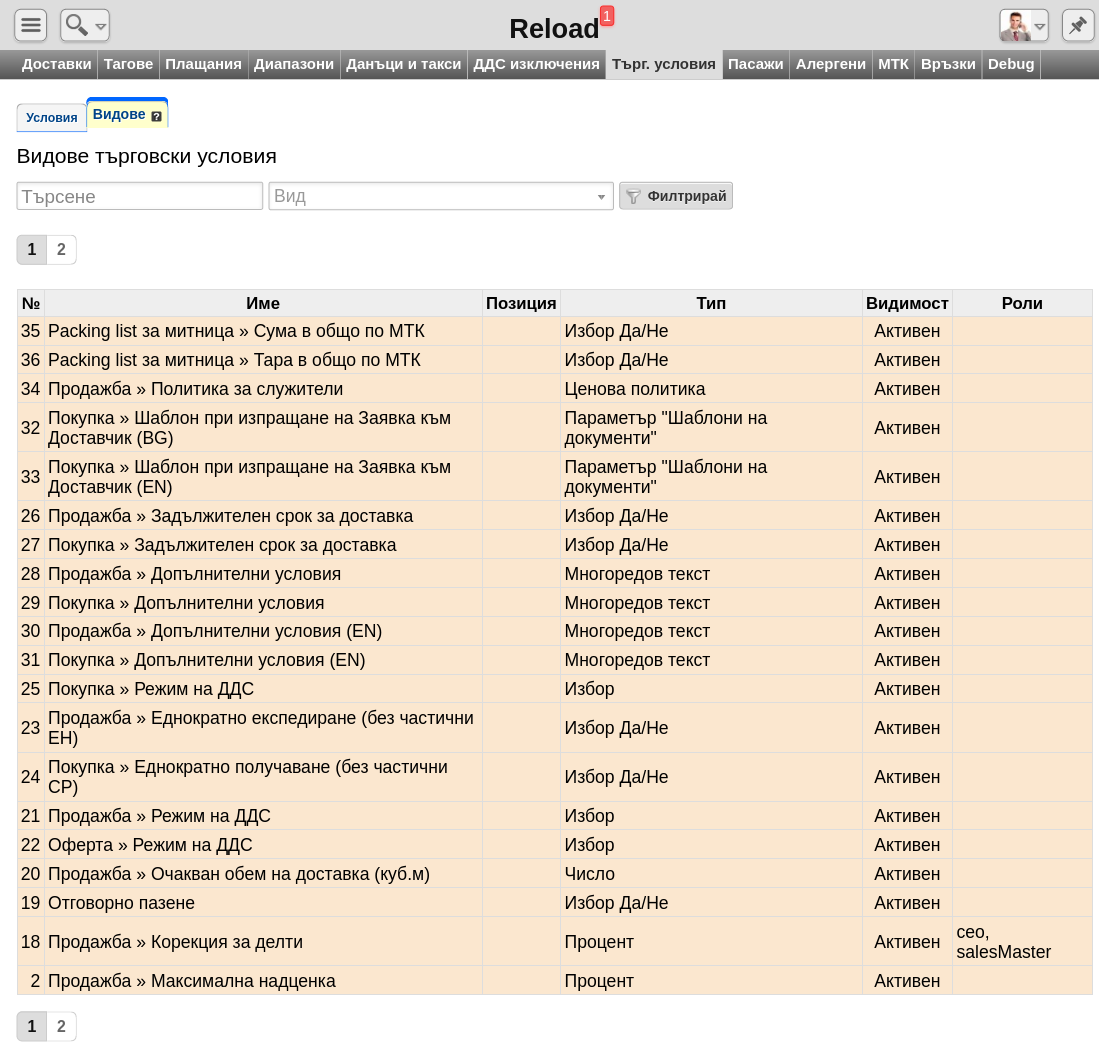
Task: Open the Вид dropdown list
Action: 441,196
